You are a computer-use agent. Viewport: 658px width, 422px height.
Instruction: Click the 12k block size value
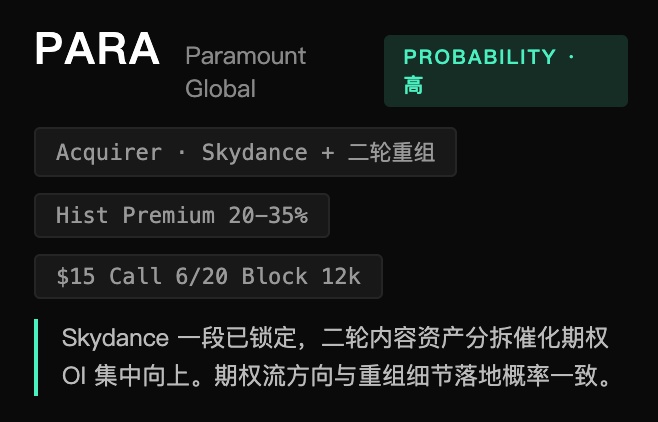341,277
